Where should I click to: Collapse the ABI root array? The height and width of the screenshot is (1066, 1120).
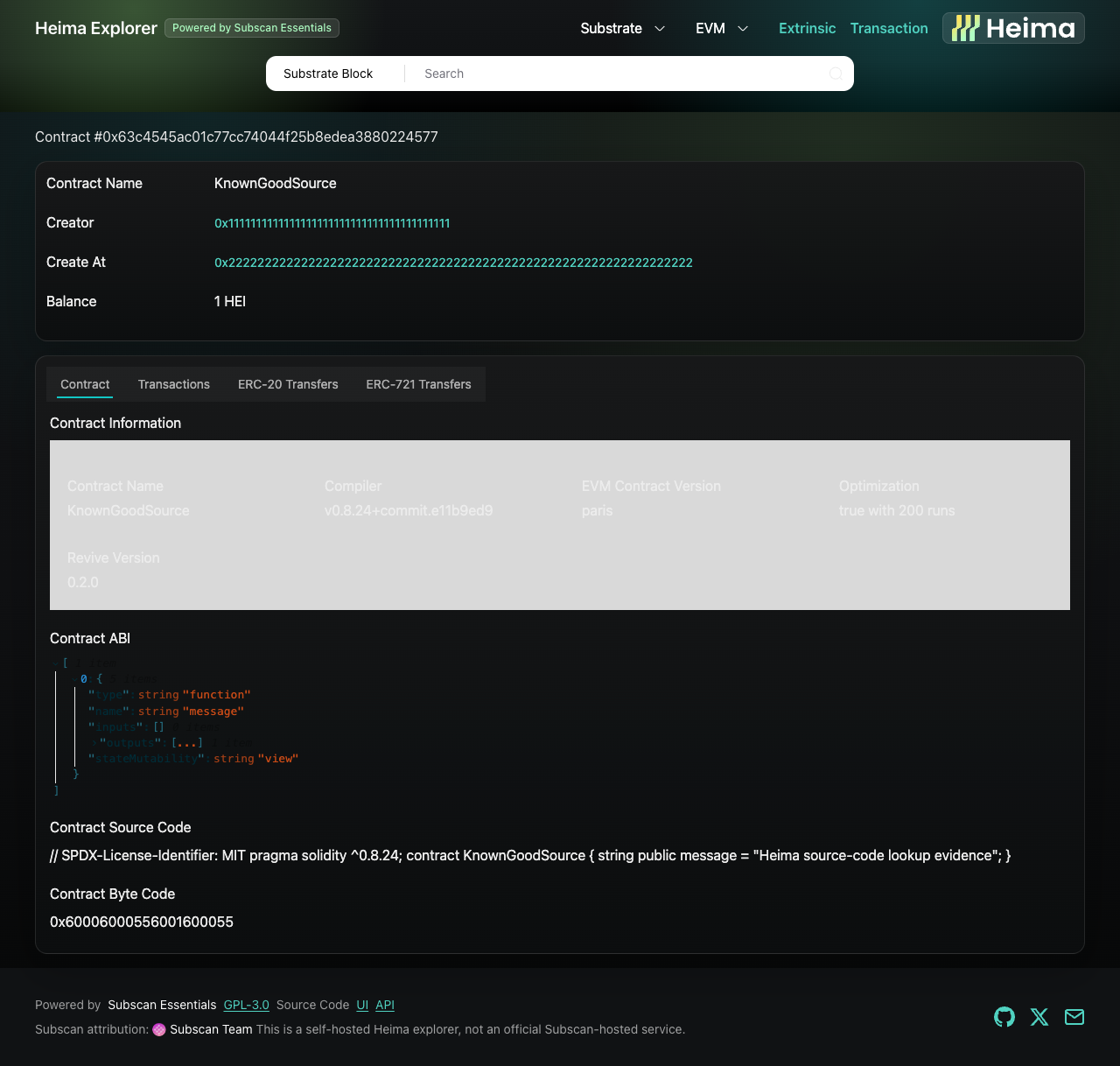[x=55, y=663]
